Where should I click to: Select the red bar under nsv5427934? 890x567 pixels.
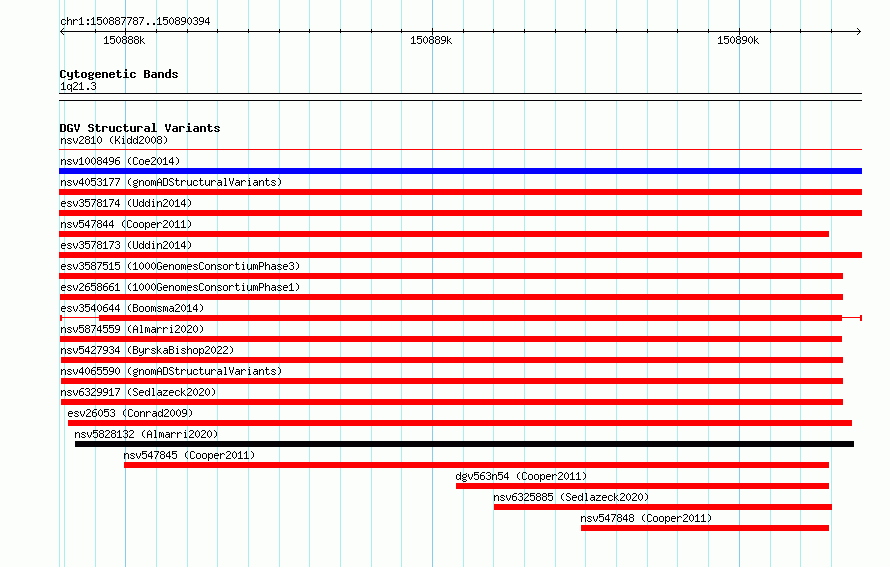tap(452, 360)
